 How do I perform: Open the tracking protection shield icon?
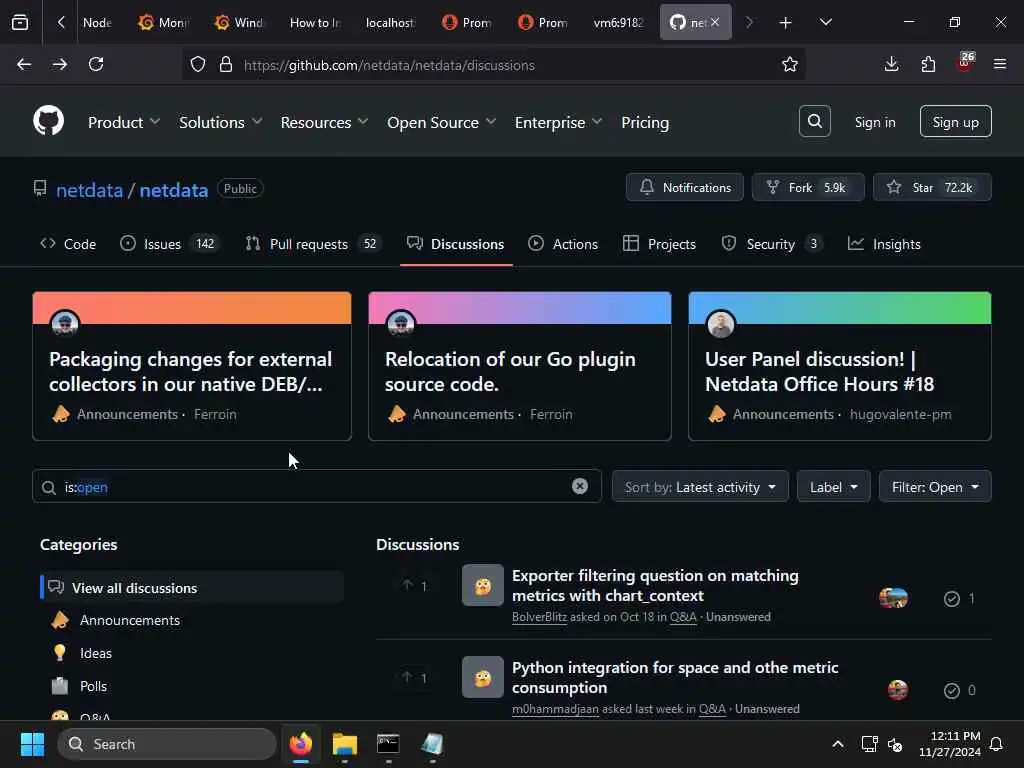click(197, 65)
